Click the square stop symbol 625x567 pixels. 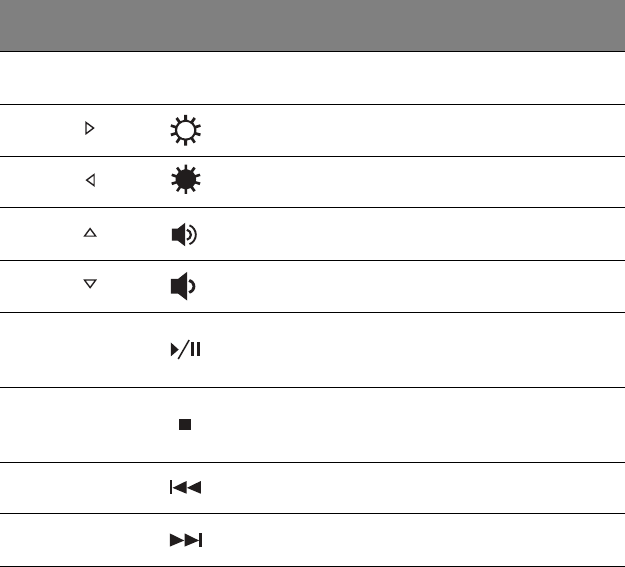click(x=185, y=424)
